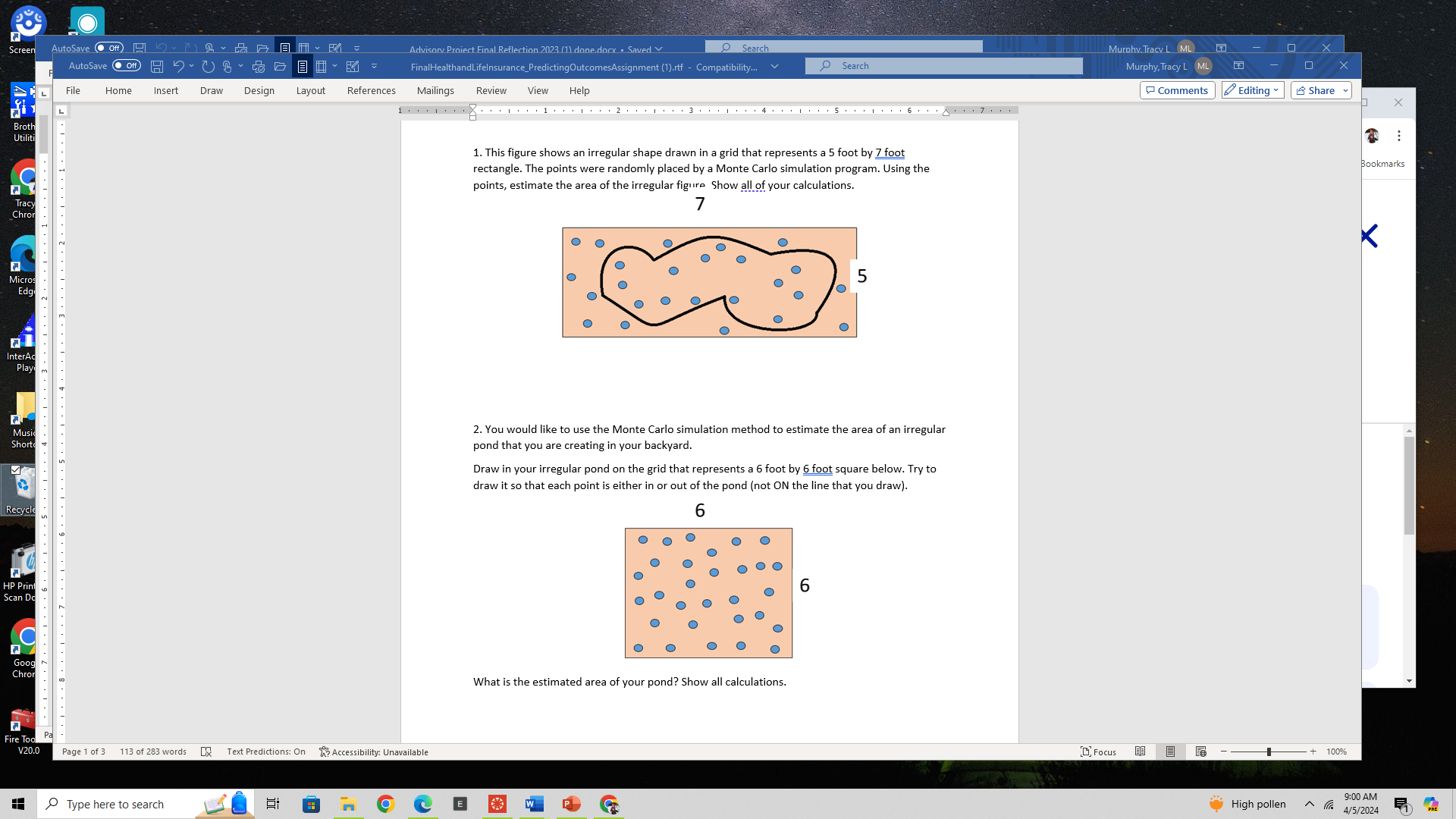Click the Redo icon
The height and width of the screenshot is (819, 1456).
pyautogui.click(x=208, y=66)
